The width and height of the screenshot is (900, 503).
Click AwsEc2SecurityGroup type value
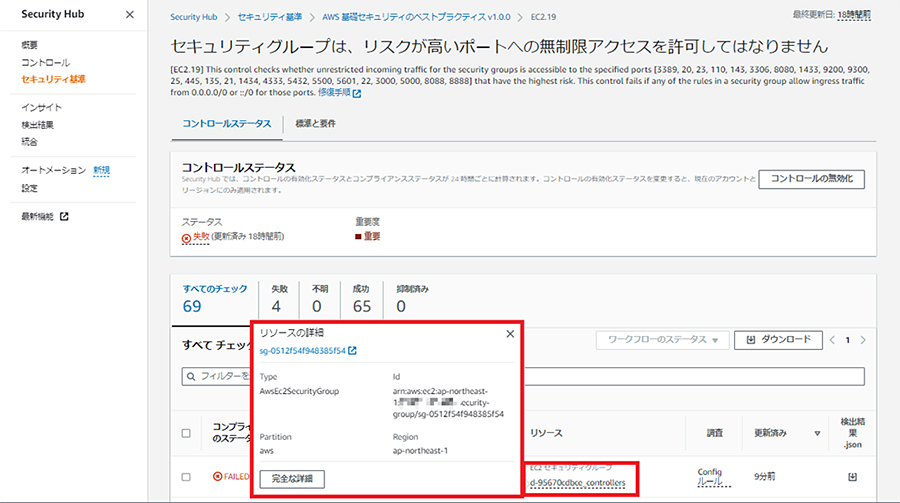(299, 391)
